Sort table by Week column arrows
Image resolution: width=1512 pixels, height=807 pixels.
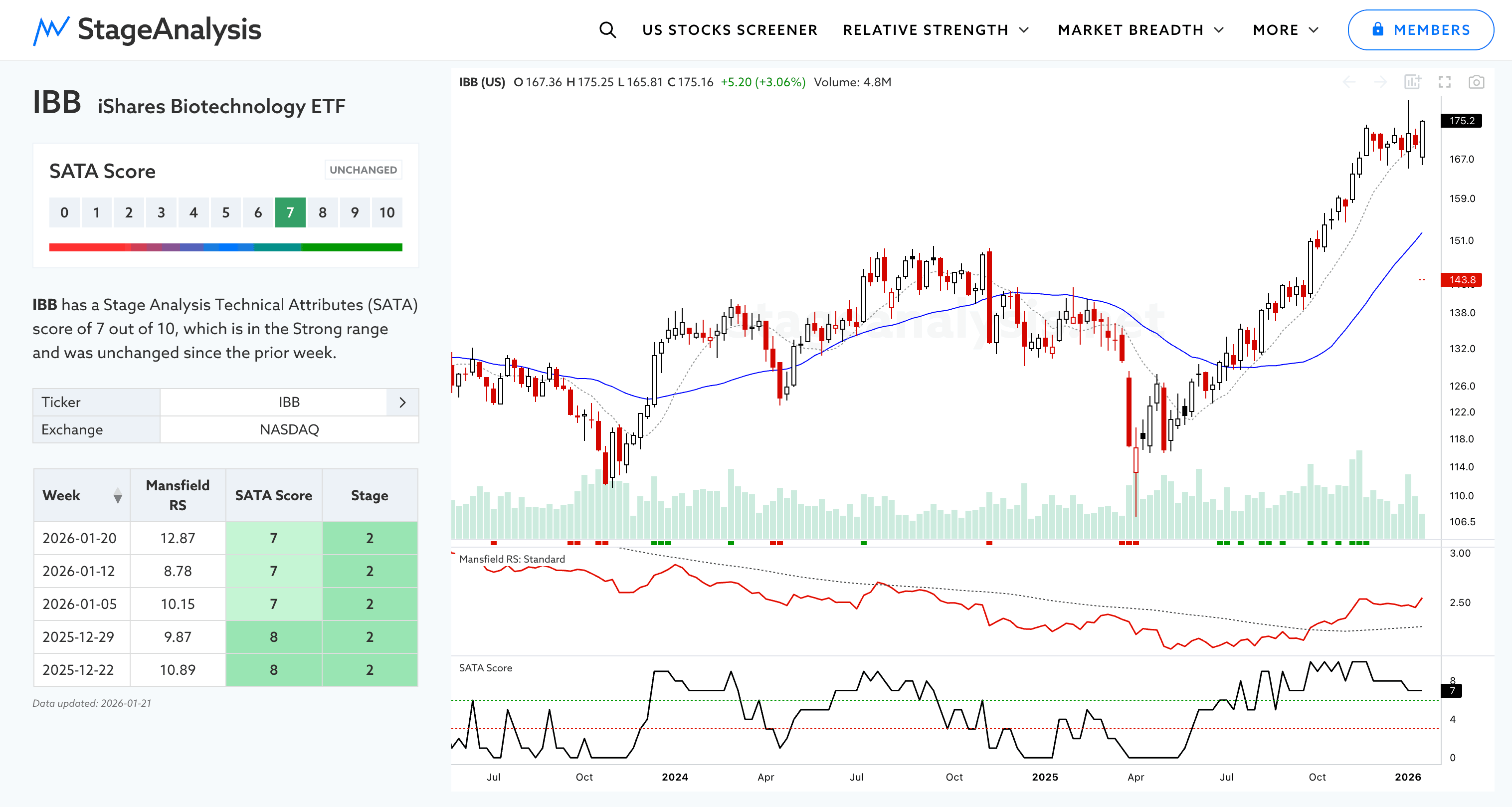click(117, 496)
